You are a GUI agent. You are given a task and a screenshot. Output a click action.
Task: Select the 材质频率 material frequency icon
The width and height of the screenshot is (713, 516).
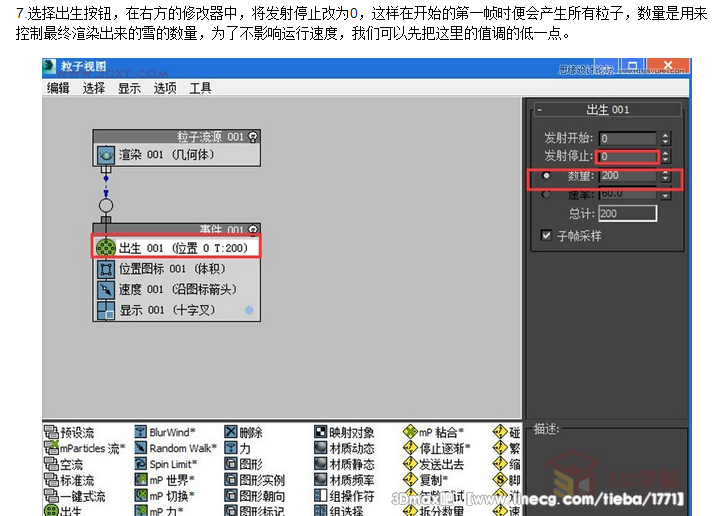tap(321, 480)
